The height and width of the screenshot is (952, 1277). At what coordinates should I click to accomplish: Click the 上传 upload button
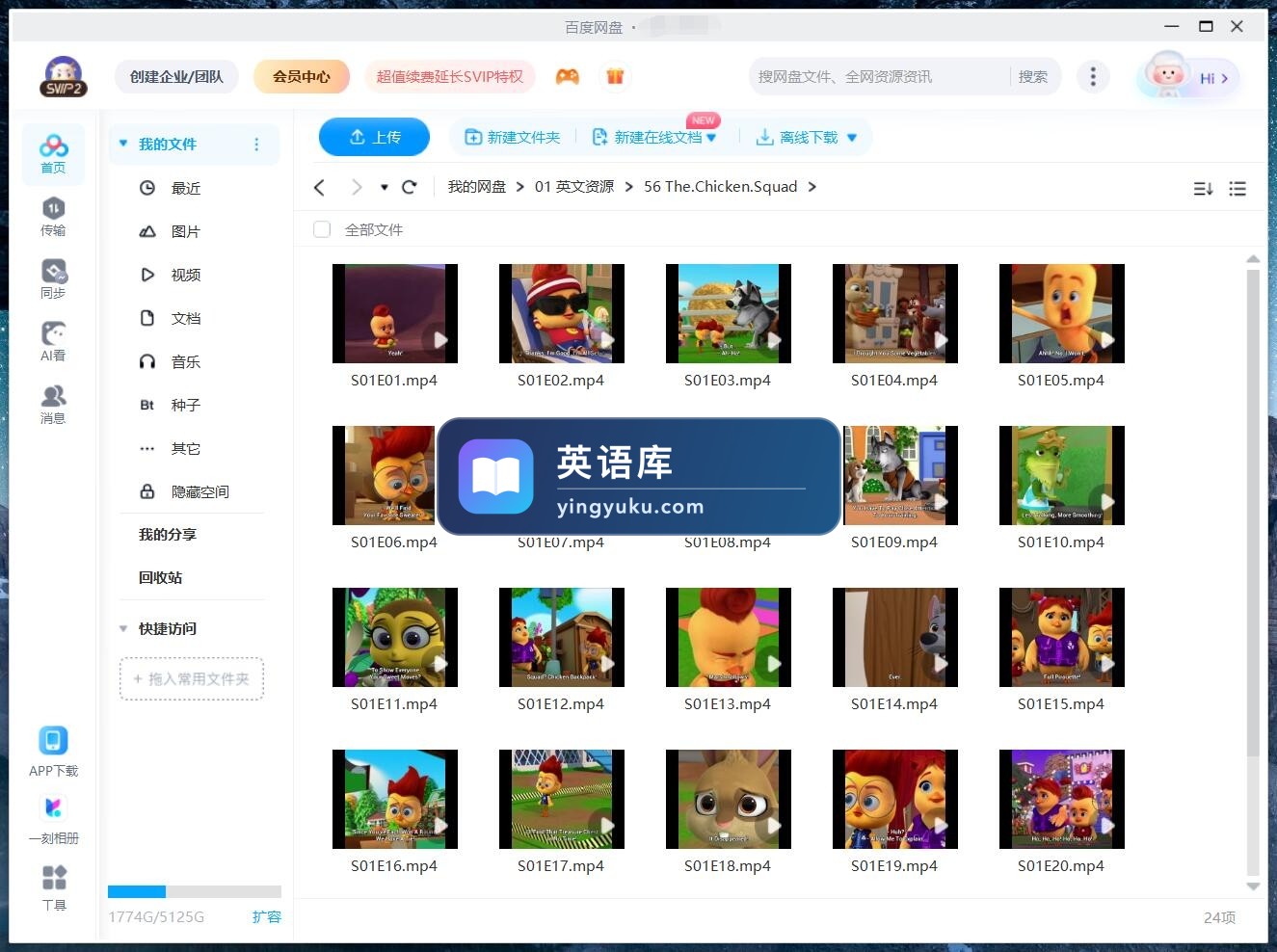coord(374,137)
